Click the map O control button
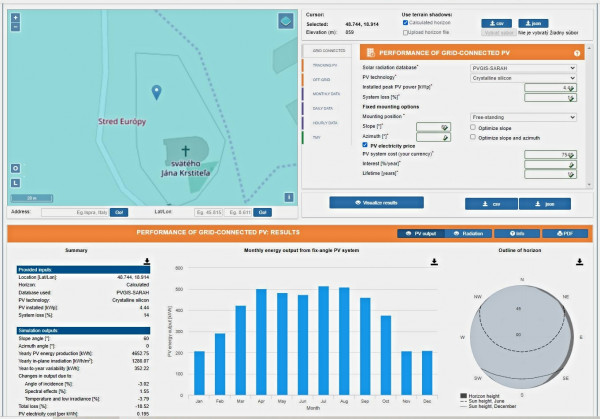 click(15, 168)
